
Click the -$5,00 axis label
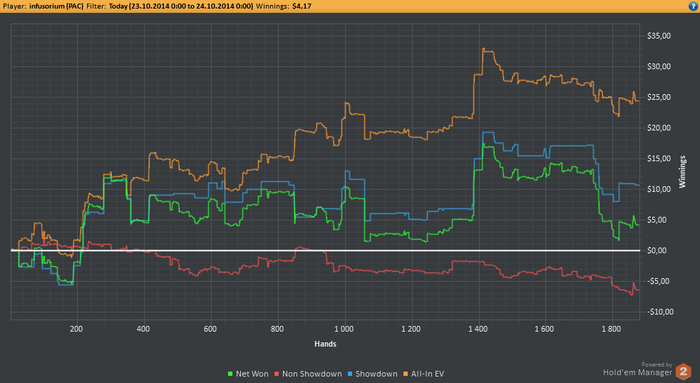pos(658,281)
